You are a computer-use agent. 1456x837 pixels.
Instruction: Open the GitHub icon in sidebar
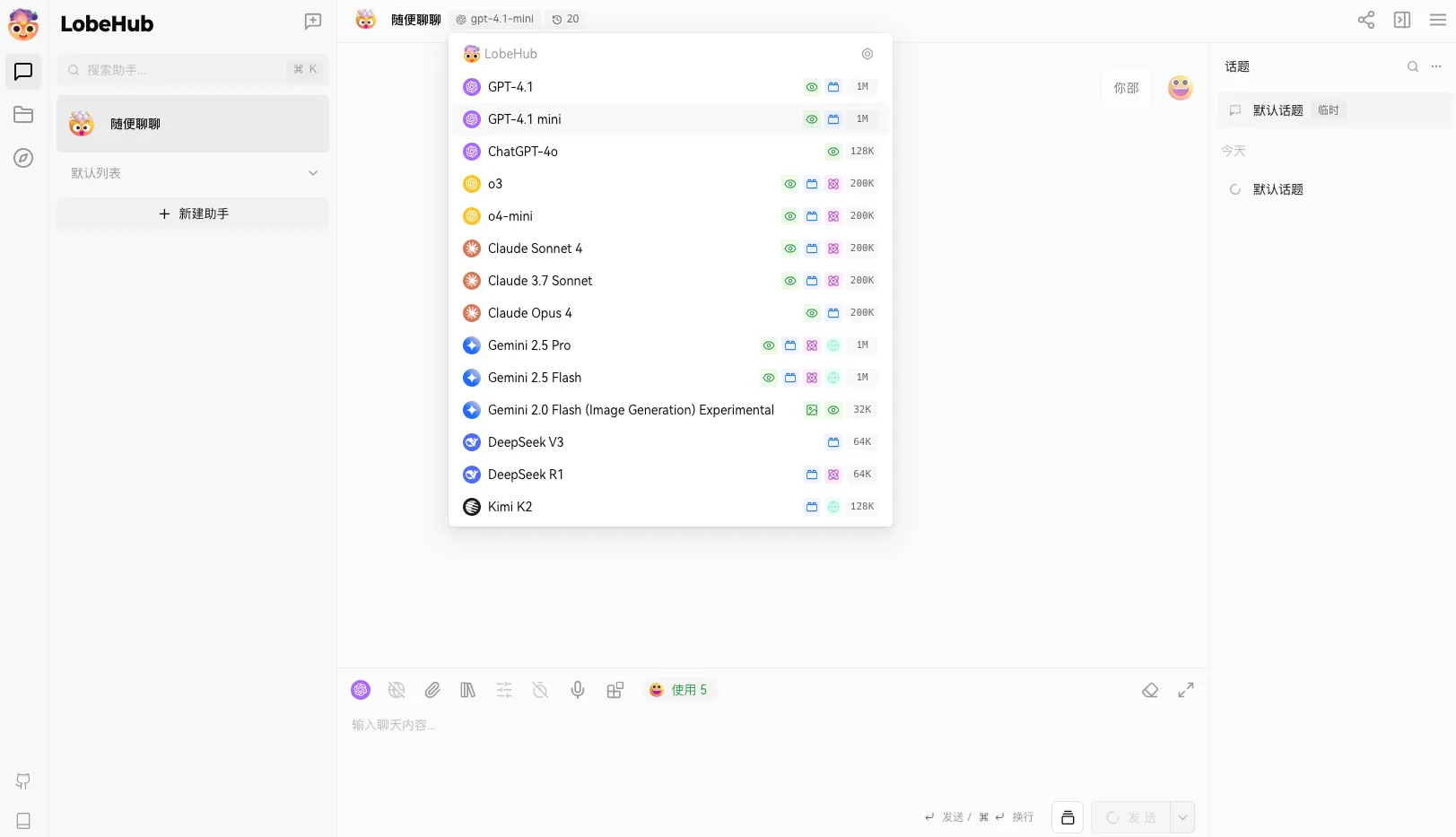pyautogui.click(x=23, y=781)
